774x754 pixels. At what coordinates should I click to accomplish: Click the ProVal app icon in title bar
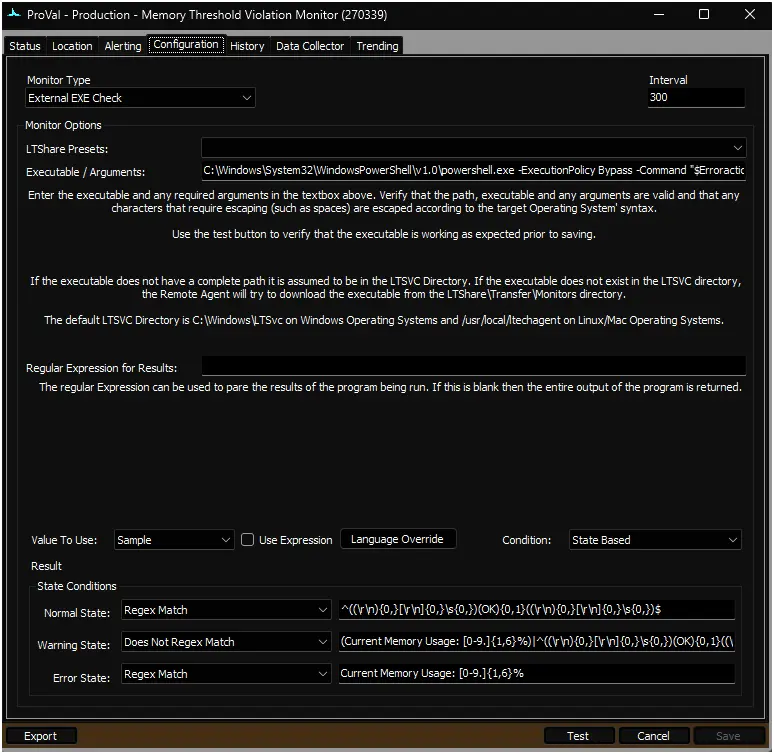click(14, 14)
